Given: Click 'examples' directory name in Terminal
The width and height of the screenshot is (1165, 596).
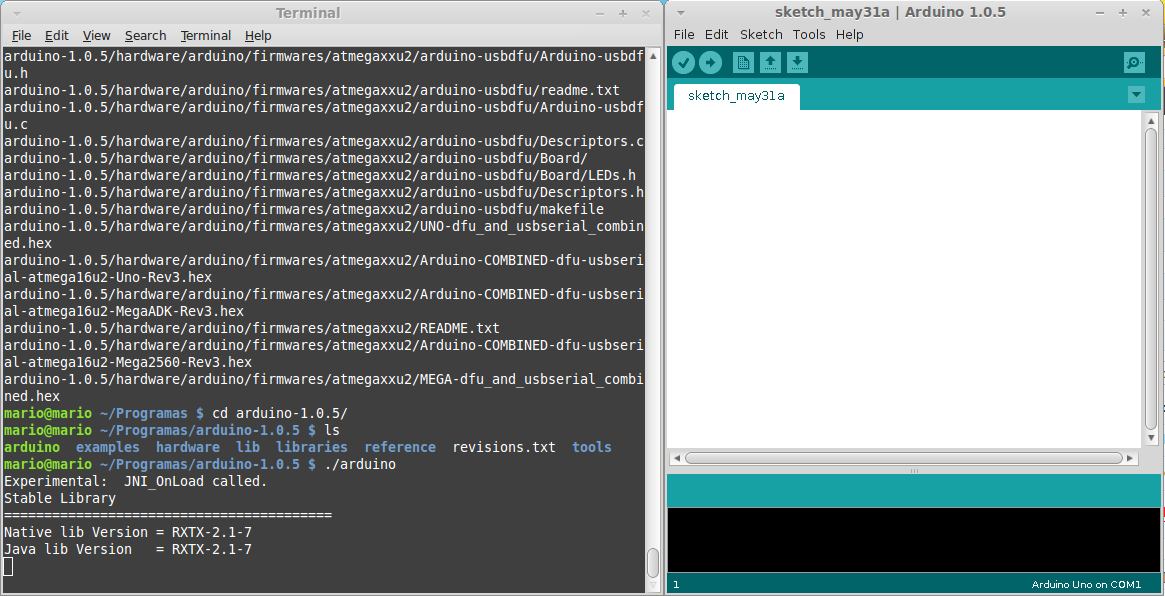Looking at the screenshot, I should point(108,447).
